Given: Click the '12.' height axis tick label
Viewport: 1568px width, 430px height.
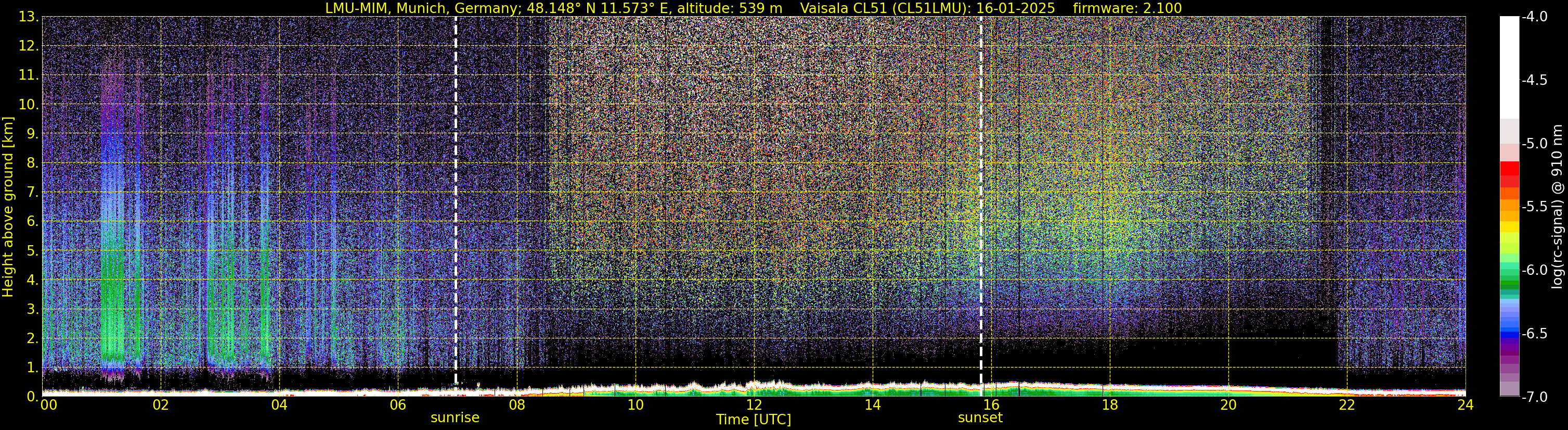Looking at the screenshot, I should [x=29, y=46].
